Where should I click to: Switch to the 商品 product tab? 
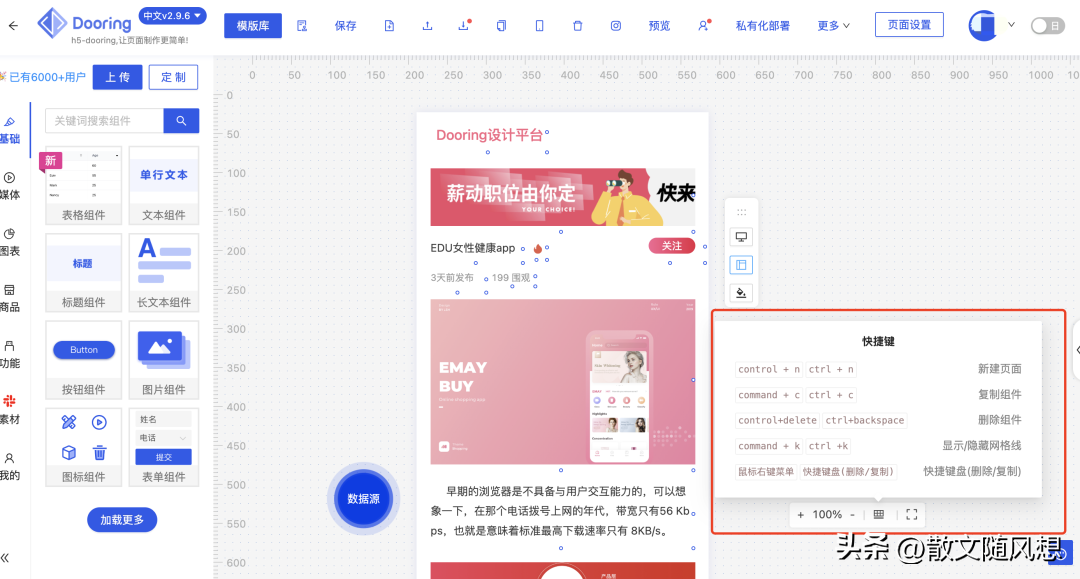10,298
